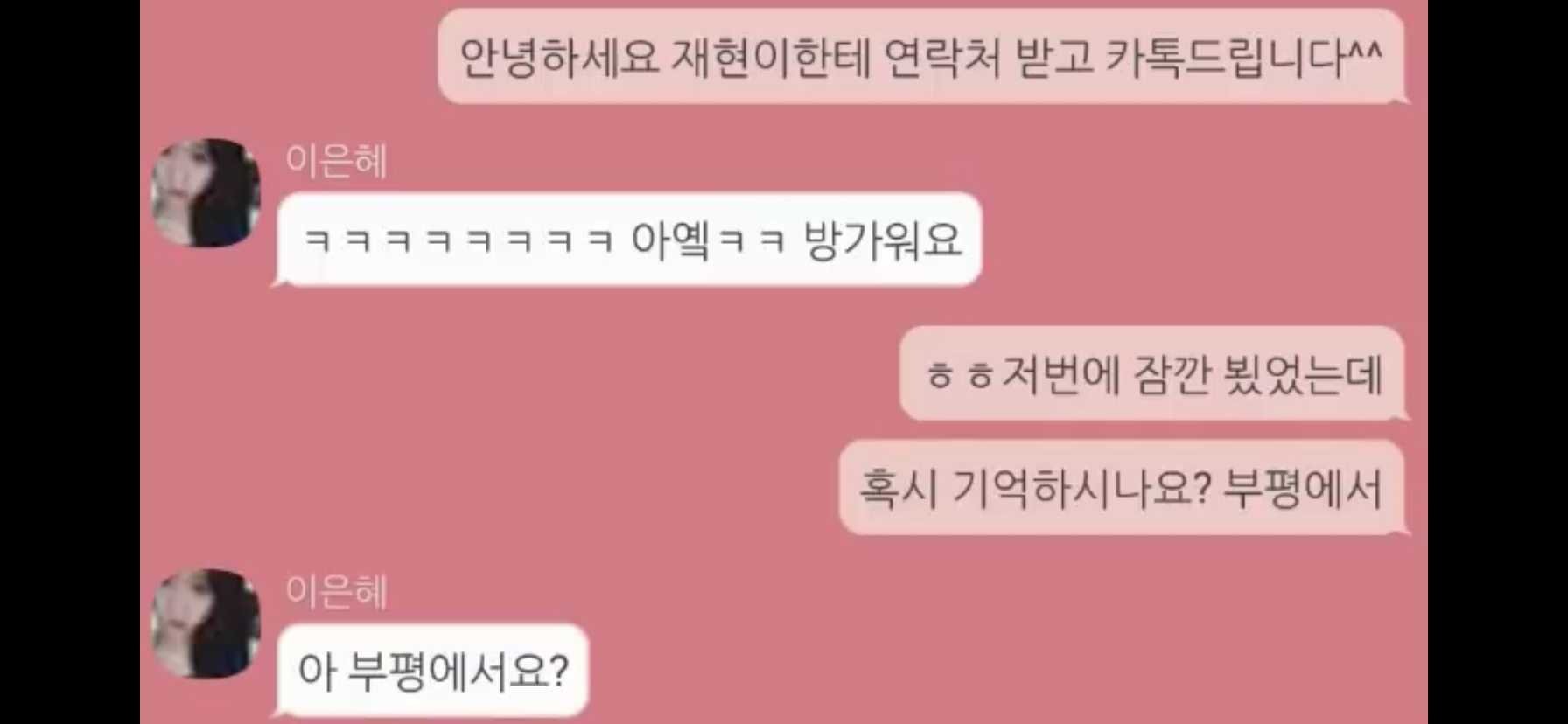Screen dimensions: 1568x724
Task: Click the text 기억하시나요? in the sent message
Action: pyautogui.click(x=1080, y=488)
